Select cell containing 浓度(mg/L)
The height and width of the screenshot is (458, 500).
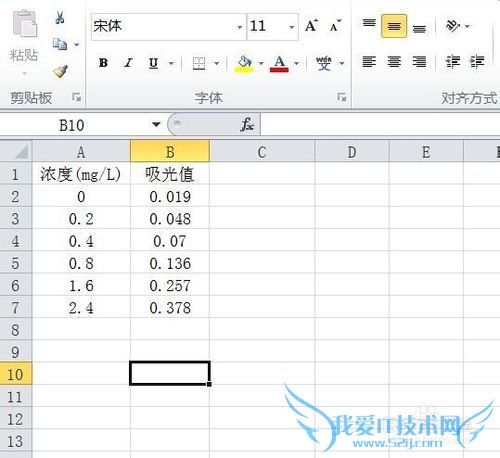click(81, 174)
